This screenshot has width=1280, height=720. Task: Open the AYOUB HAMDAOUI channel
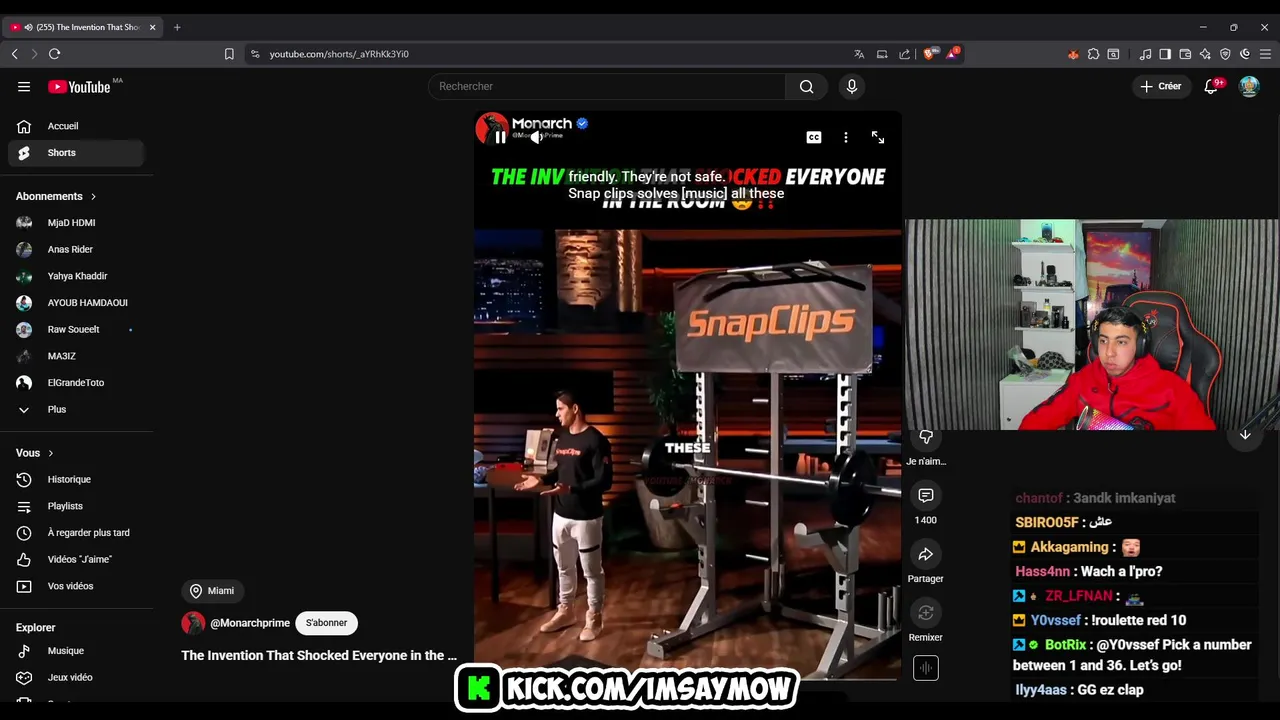click(76, 303)
